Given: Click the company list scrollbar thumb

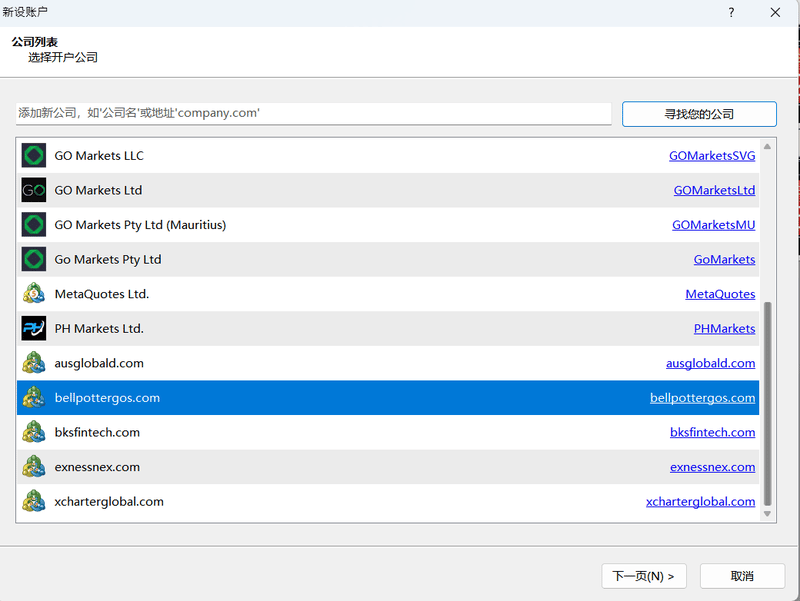Looking at the screenshot, I should pyautogui.click(x=767, y=404).
